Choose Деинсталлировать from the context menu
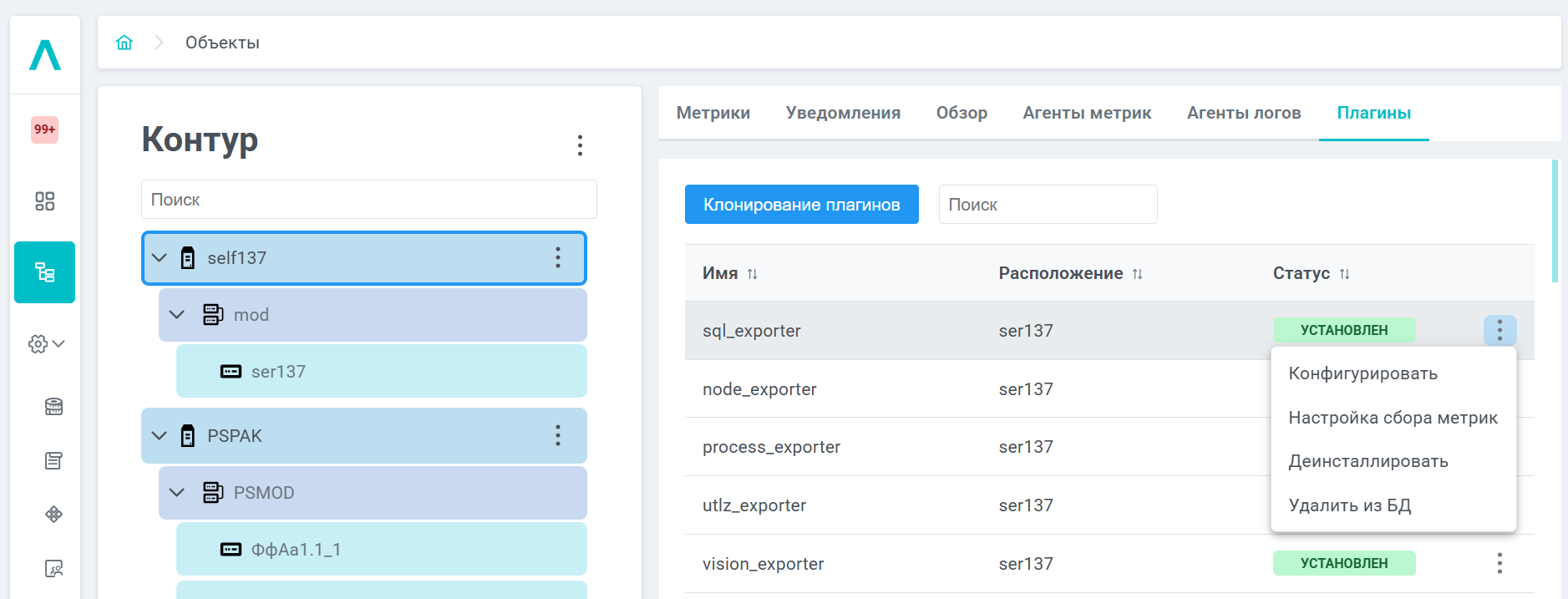 1368,461
